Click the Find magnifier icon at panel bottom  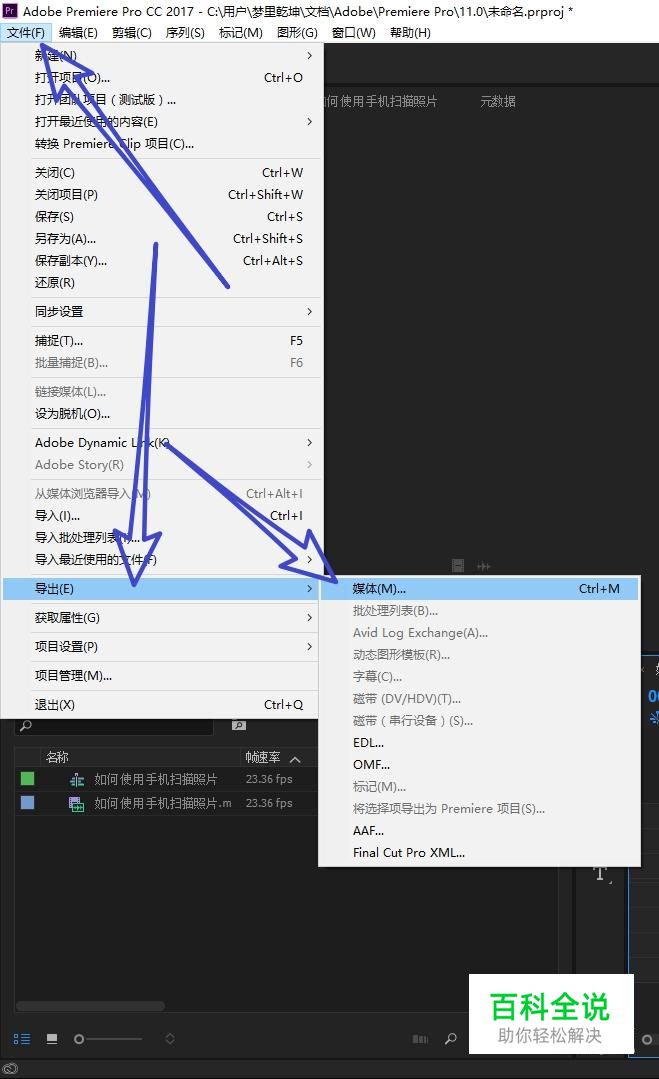tap(451, 1038)
